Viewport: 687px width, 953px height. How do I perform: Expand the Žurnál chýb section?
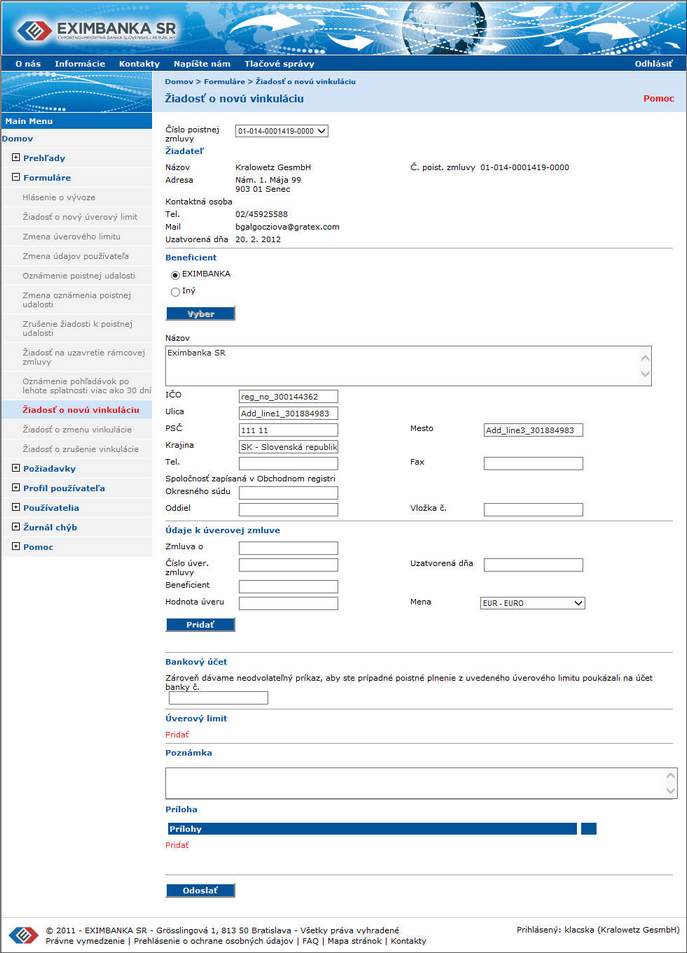[16, 527]
